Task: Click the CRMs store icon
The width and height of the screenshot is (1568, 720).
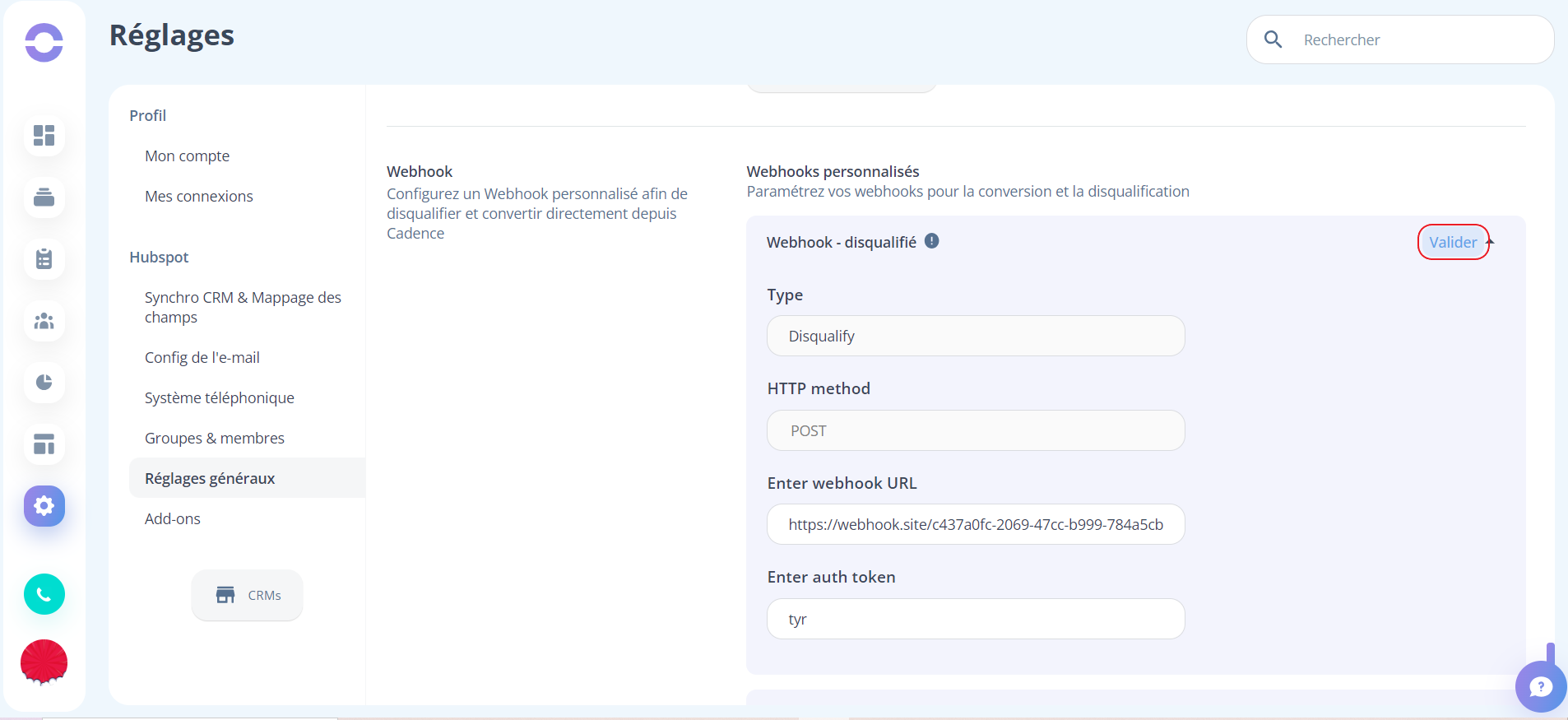Action: (x=225, y=595)
